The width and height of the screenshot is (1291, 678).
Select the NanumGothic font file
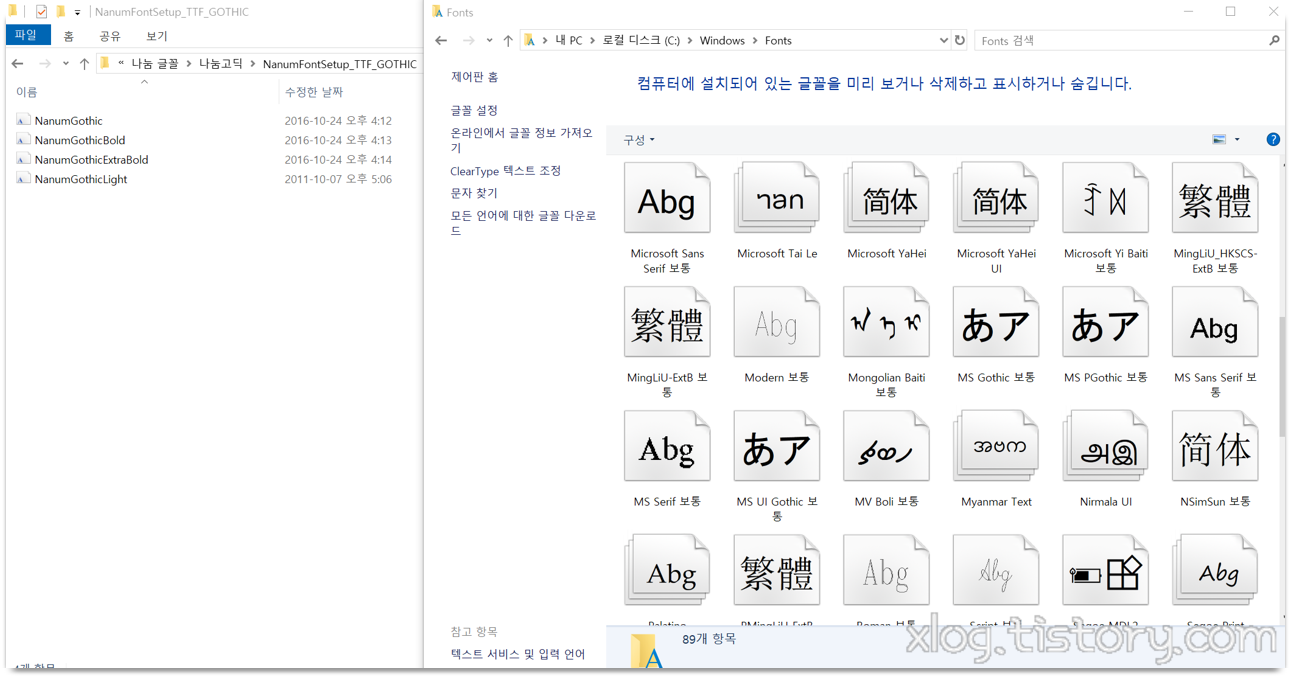(68, 121)
